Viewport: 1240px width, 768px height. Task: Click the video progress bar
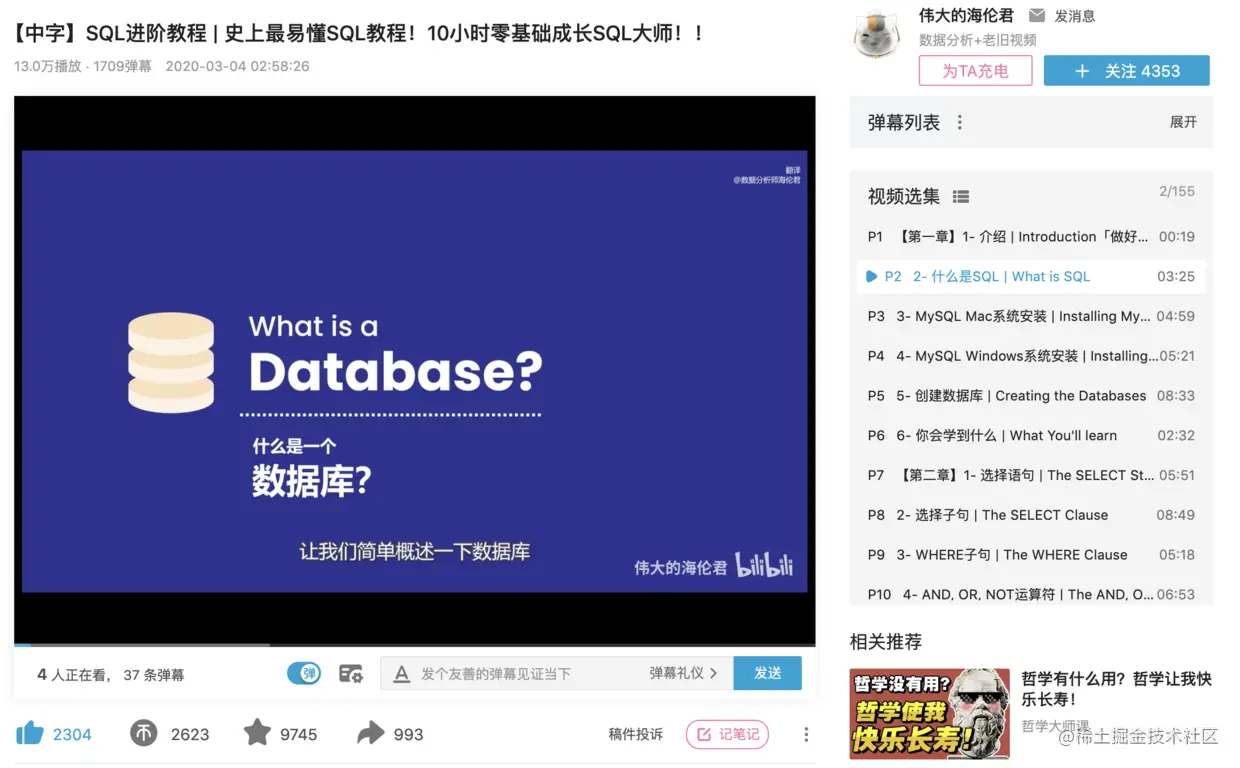(x=414, y=645)
